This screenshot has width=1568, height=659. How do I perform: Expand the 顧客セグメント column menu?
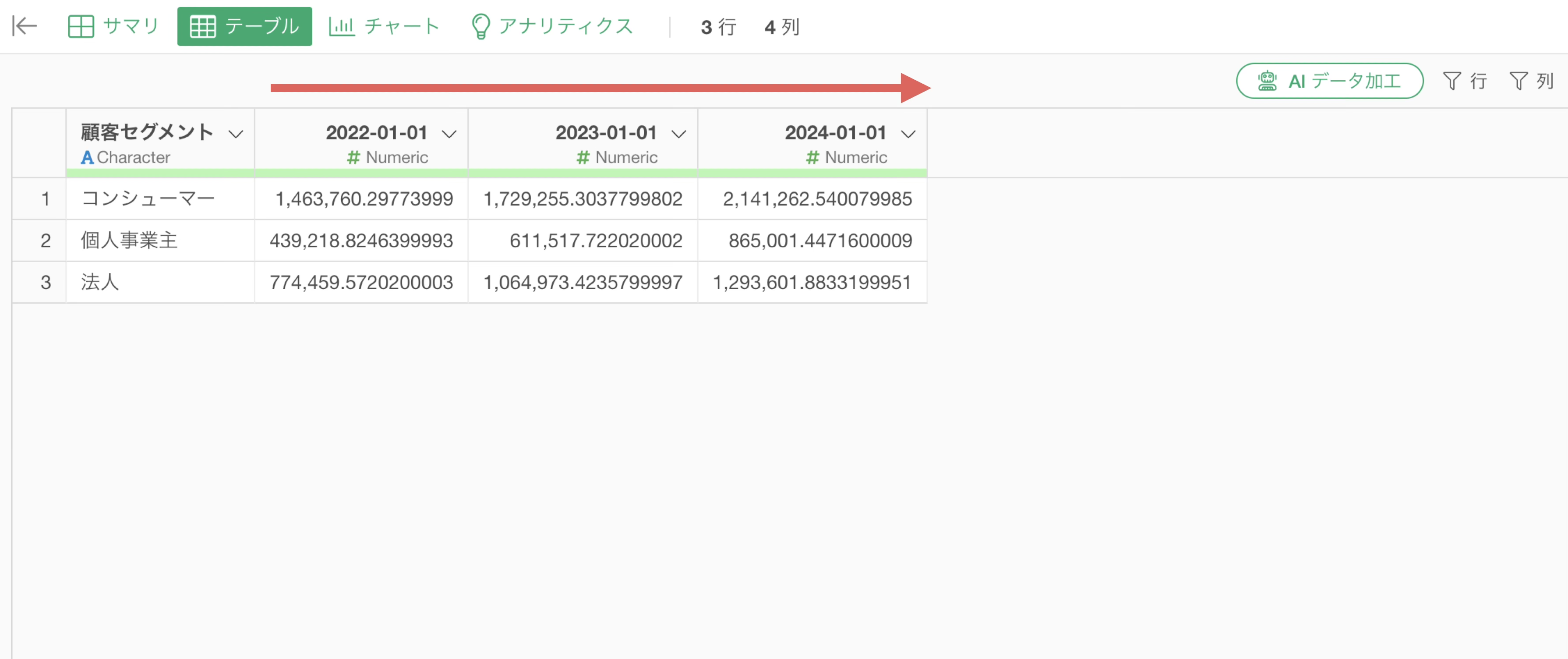236,134
